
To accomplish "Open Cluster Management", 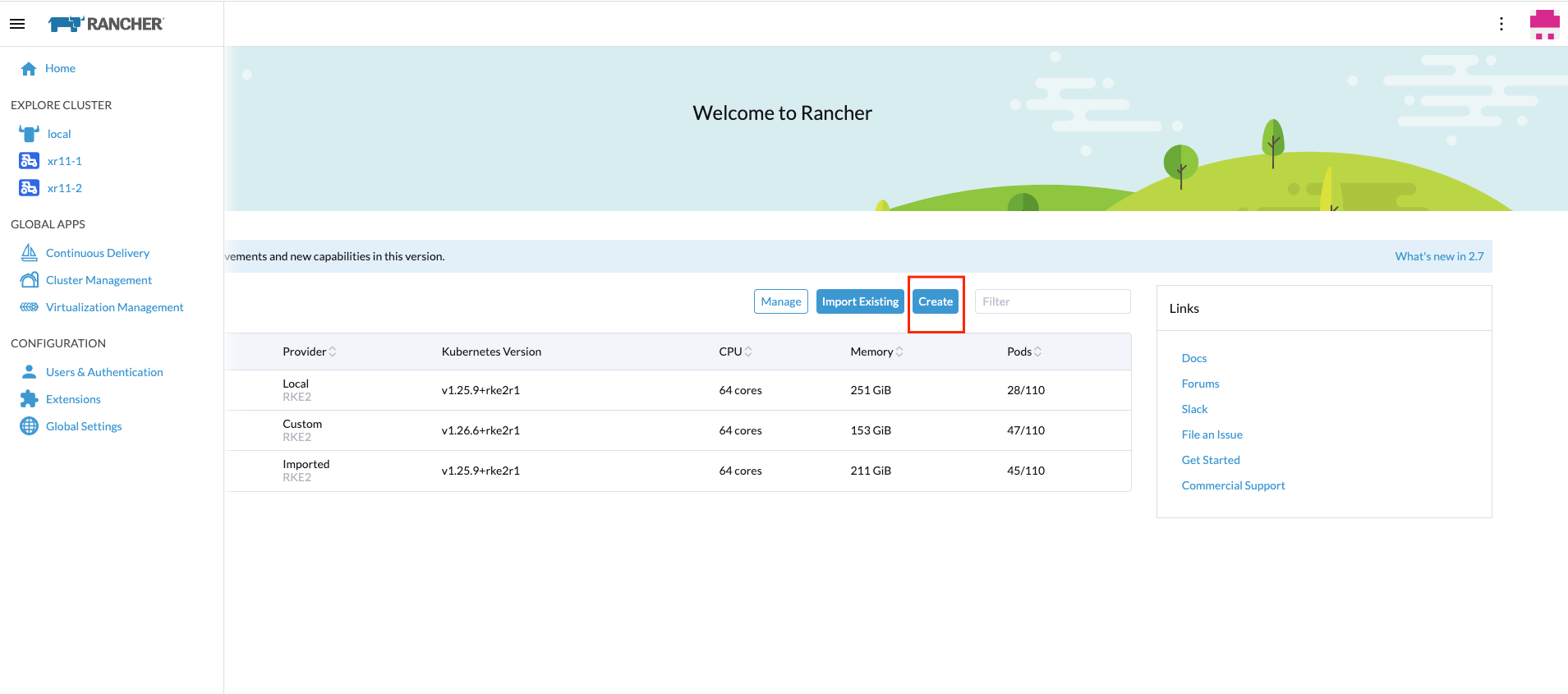I will (99, 280).
